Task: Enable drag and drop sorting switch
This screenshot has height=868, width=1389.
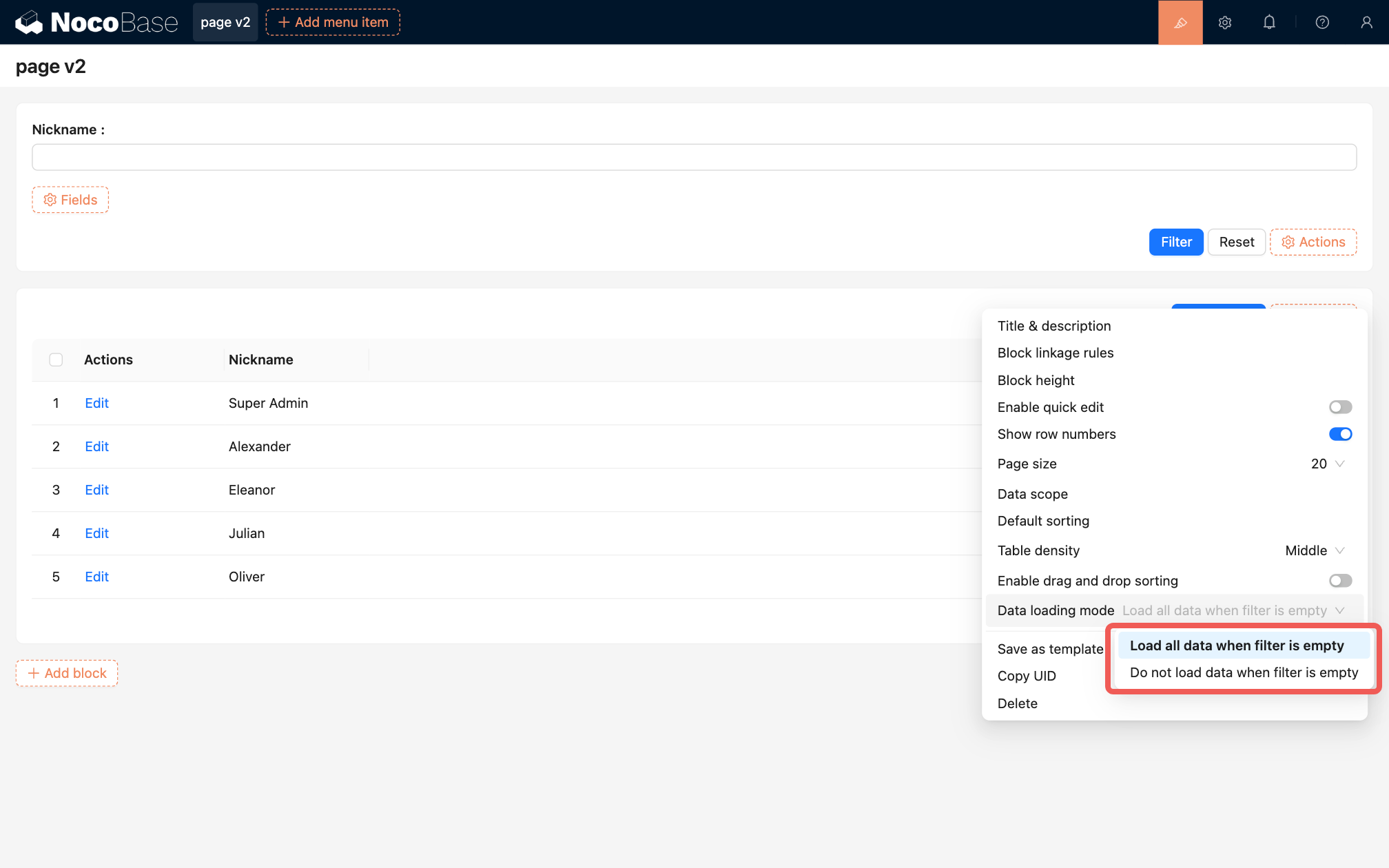Action: click(x=1340, y=581)
